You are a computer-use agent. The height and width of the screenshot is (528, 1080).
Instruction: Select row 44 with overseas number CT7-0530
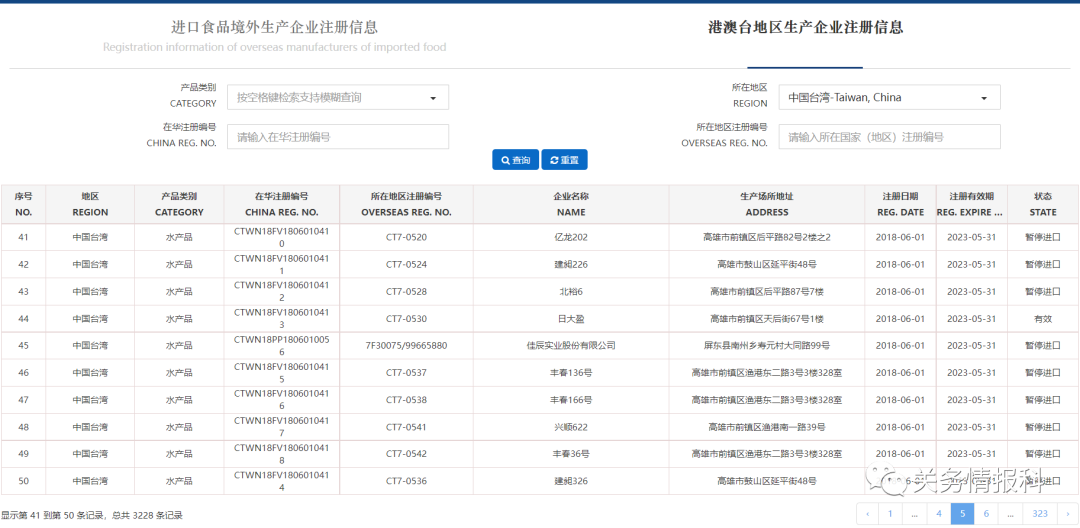[406, 319]
